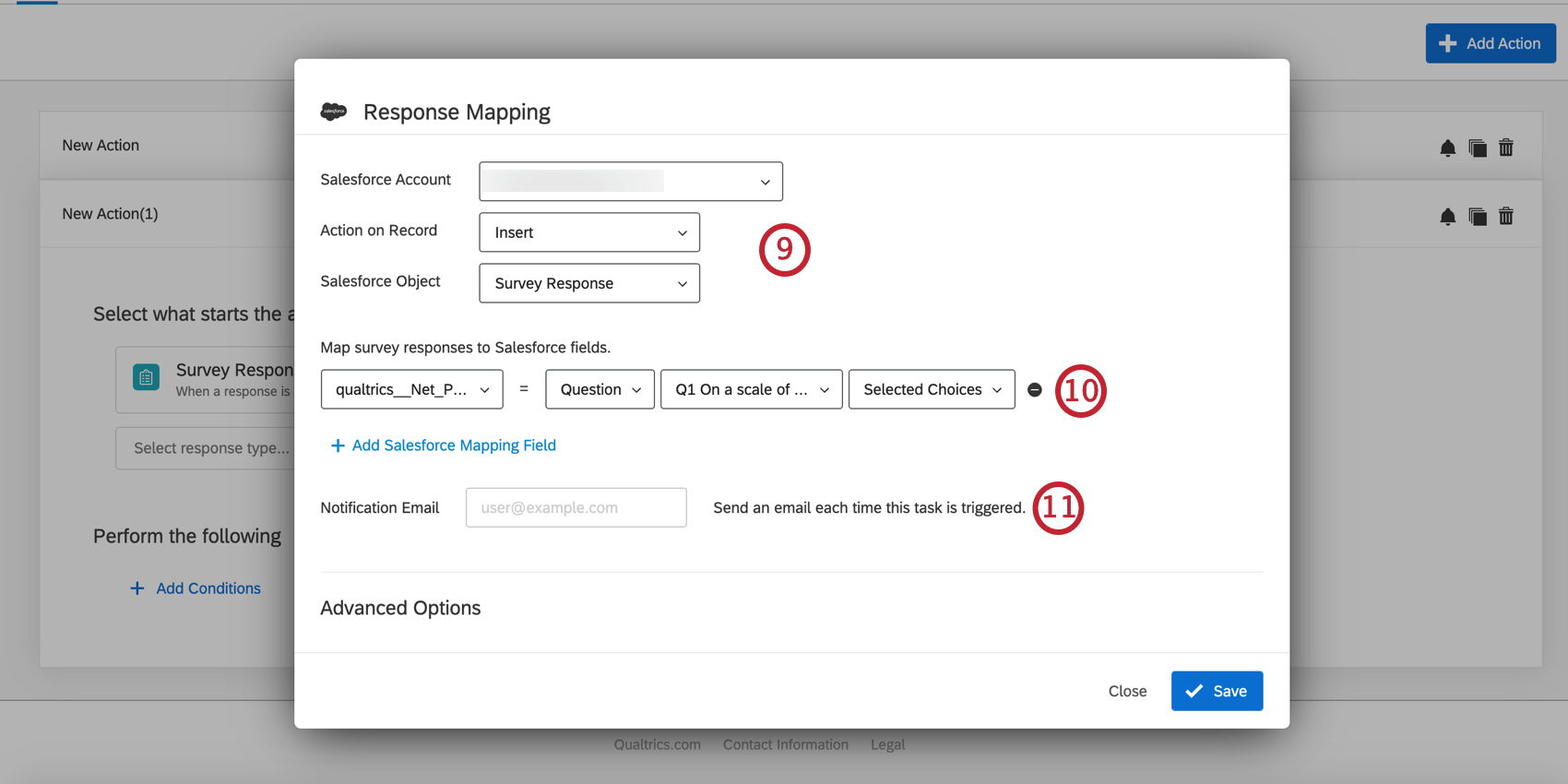1568x784 pixels.
Task: Delete New Action(1) using trash icon
Action: point(1506,216)
